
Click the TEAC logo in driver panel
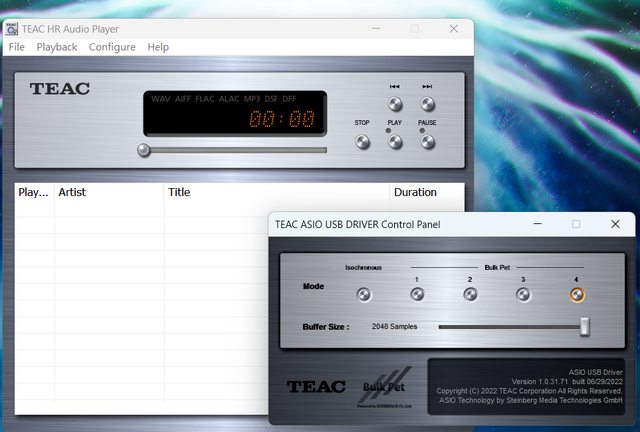pos(316,387)
